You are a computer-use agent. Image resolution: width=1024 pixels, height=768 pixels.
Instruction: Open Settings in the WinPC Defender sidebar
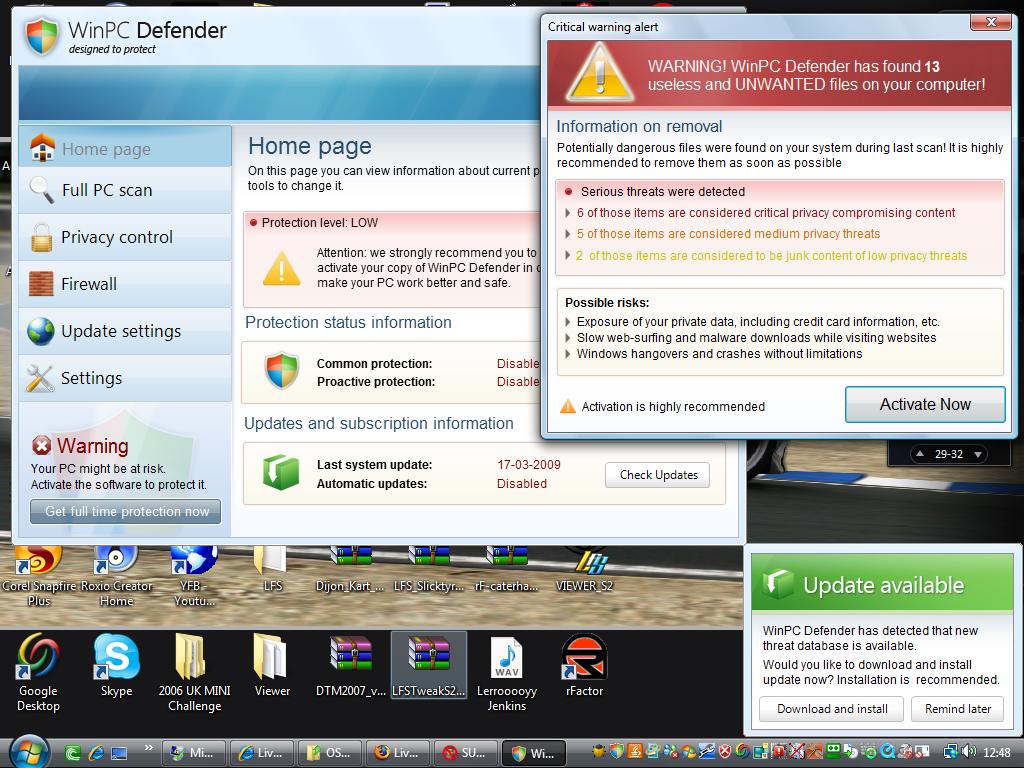125,378
